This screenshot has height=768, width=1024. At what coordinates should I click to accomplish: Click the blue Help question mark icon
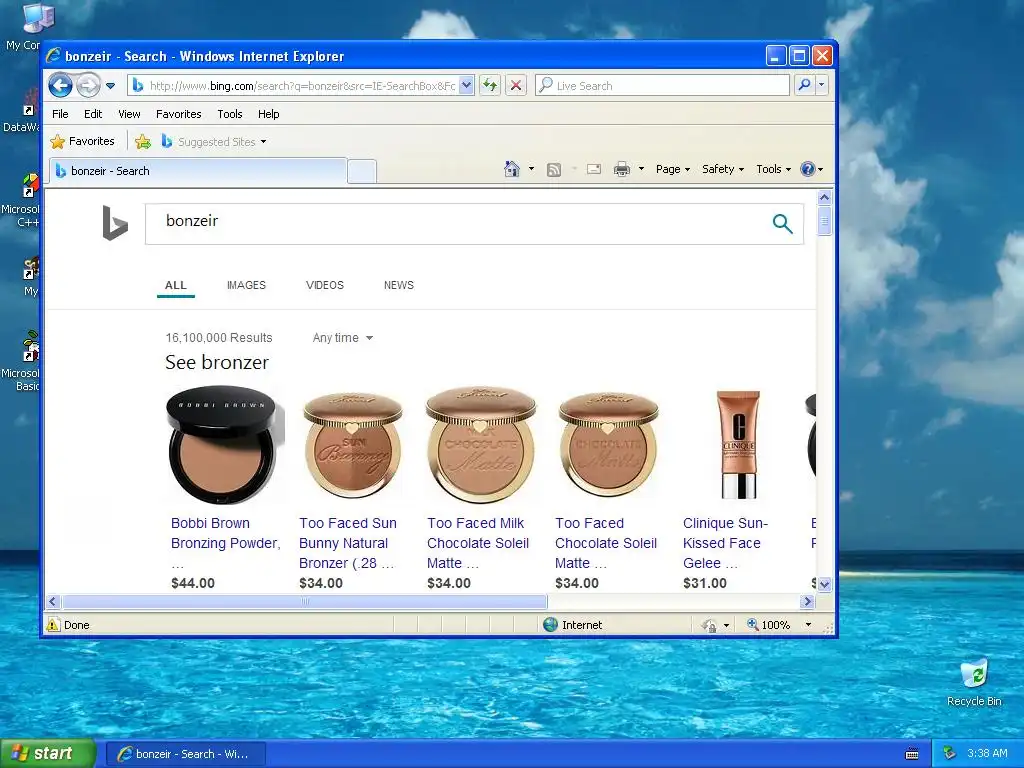tap(808, 169)
